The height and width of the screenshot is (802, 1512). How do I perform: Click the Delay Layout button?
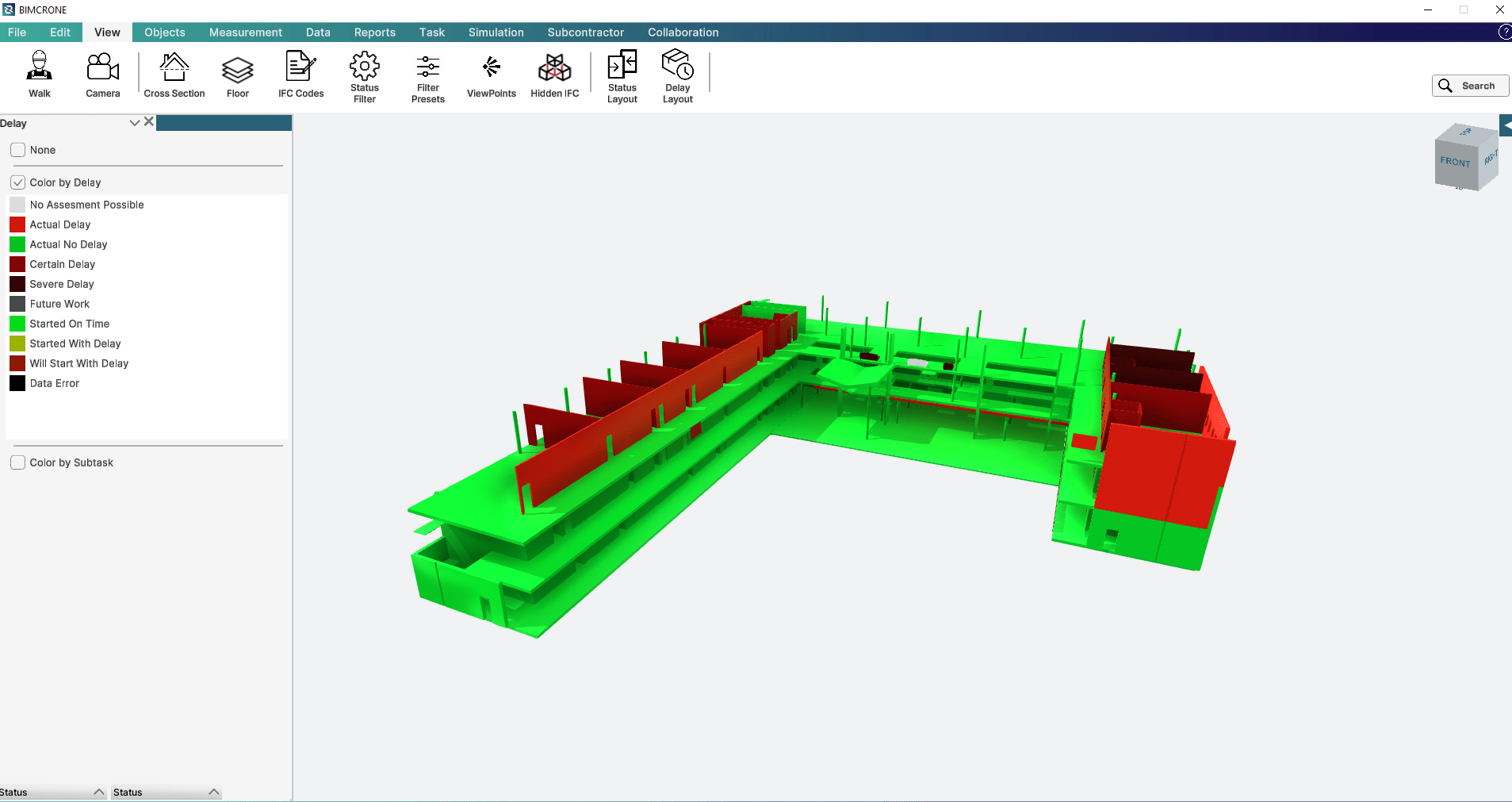click(x=677, y=76)
